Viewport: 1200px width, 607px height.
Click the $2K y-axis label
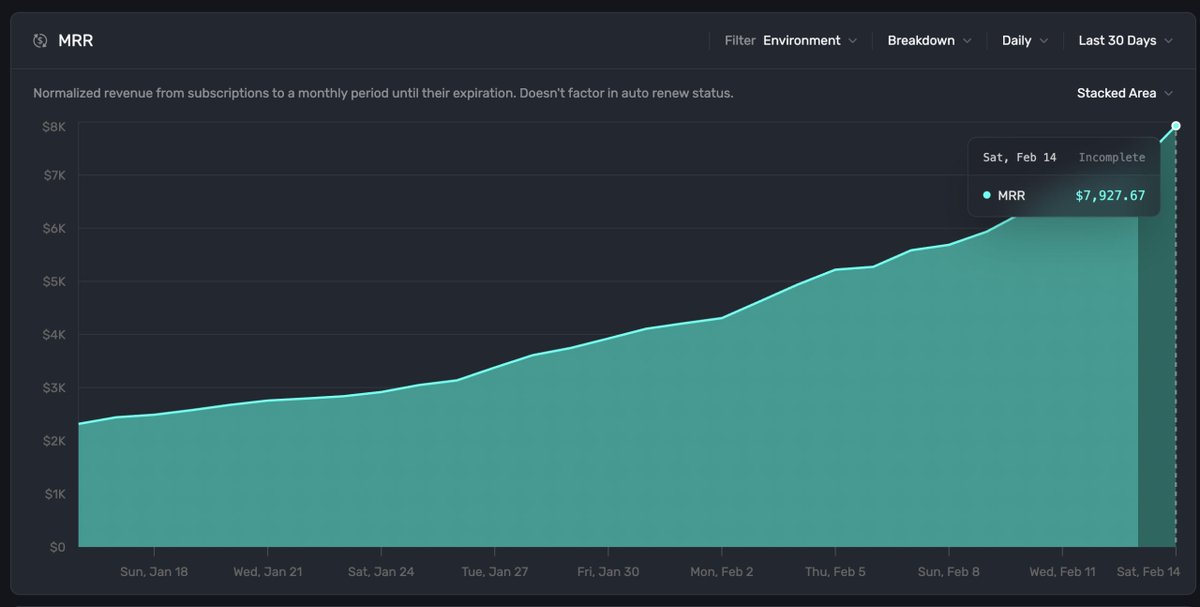pyautogui.click(x=53, y=441)
